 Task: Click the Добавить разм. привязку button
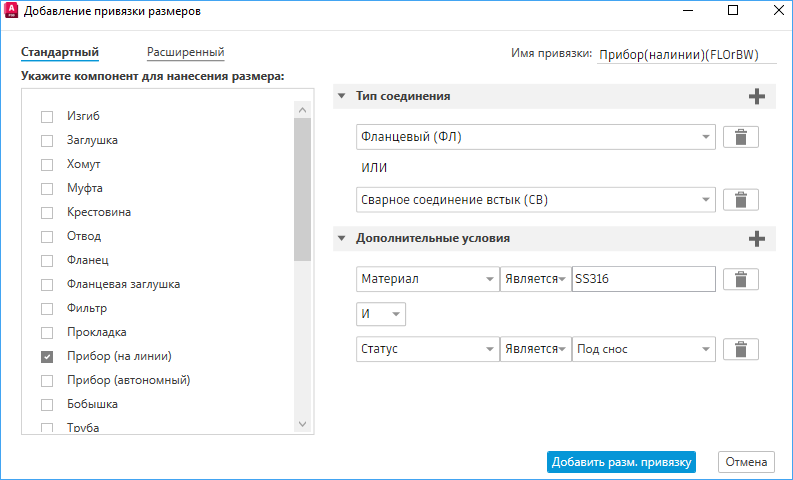point(621,462)
